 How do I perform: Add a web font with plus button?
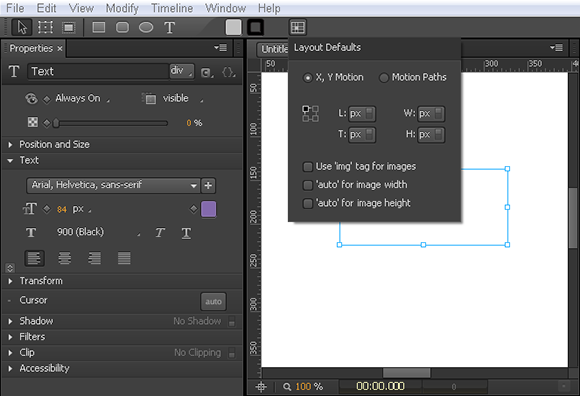click(x=208, y=185)
